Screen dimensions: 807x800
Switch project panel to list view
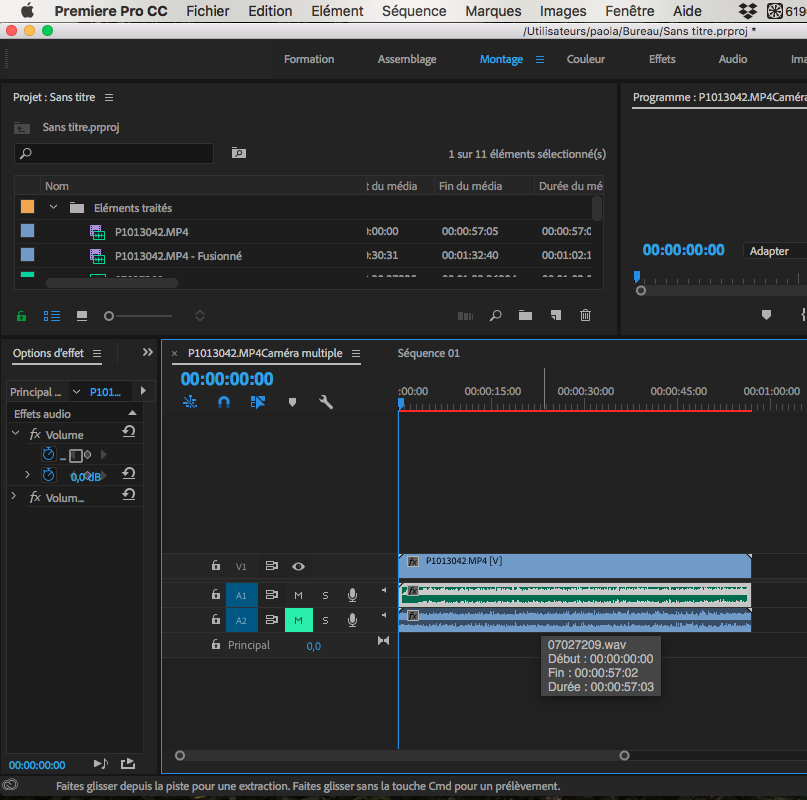(51, 316)
